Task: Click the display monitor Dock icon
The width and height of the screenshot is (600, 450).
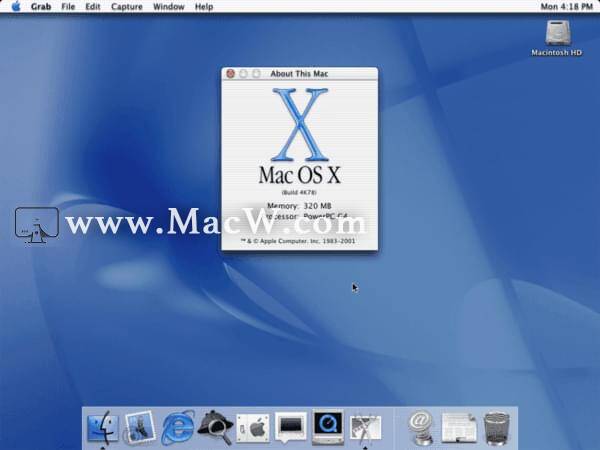Action: [290, 428]
